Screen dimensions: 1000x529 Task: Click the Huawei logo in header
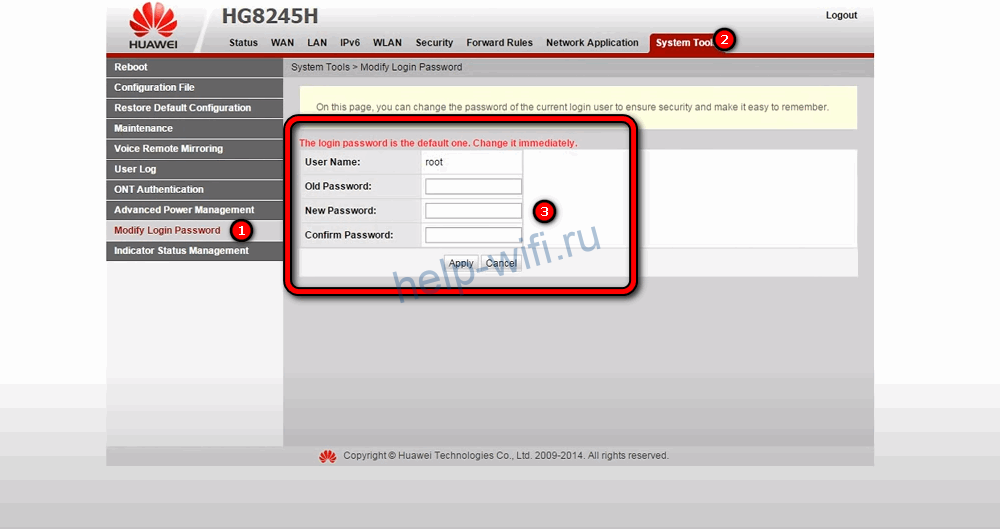153,26
